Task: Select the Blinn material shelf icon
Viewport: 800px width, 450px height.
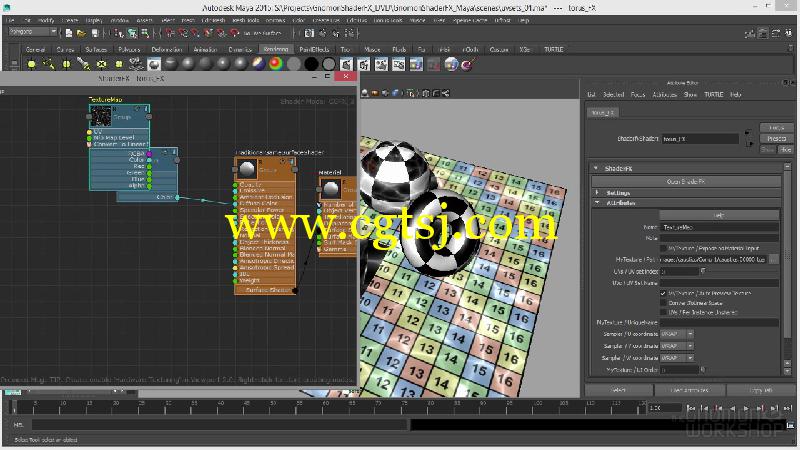Action: coord(189,64)
